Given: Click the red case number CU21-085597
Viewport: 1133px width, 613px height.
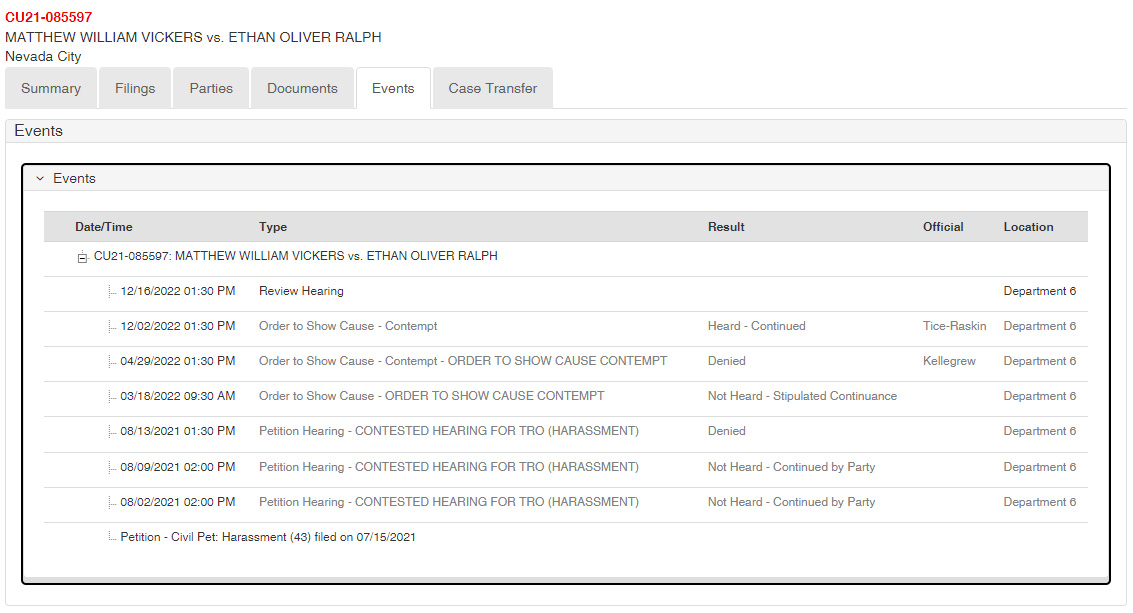Looking at the screenshot, I should click(x=48, y=17).
